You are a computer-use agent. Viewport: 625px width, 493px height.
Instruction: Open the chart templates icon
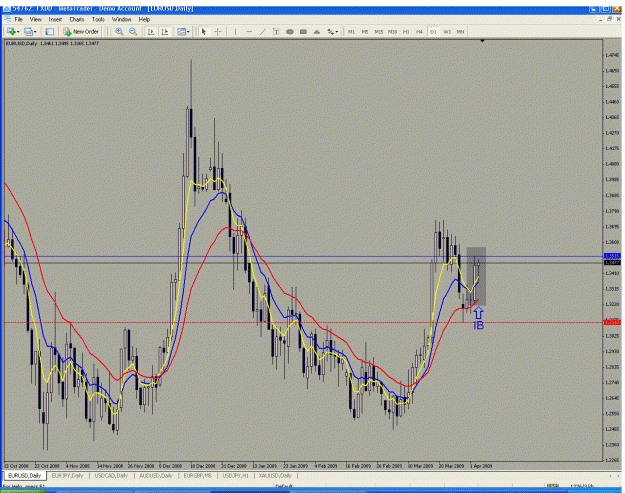pyautogui.click(x=181, y=32)
